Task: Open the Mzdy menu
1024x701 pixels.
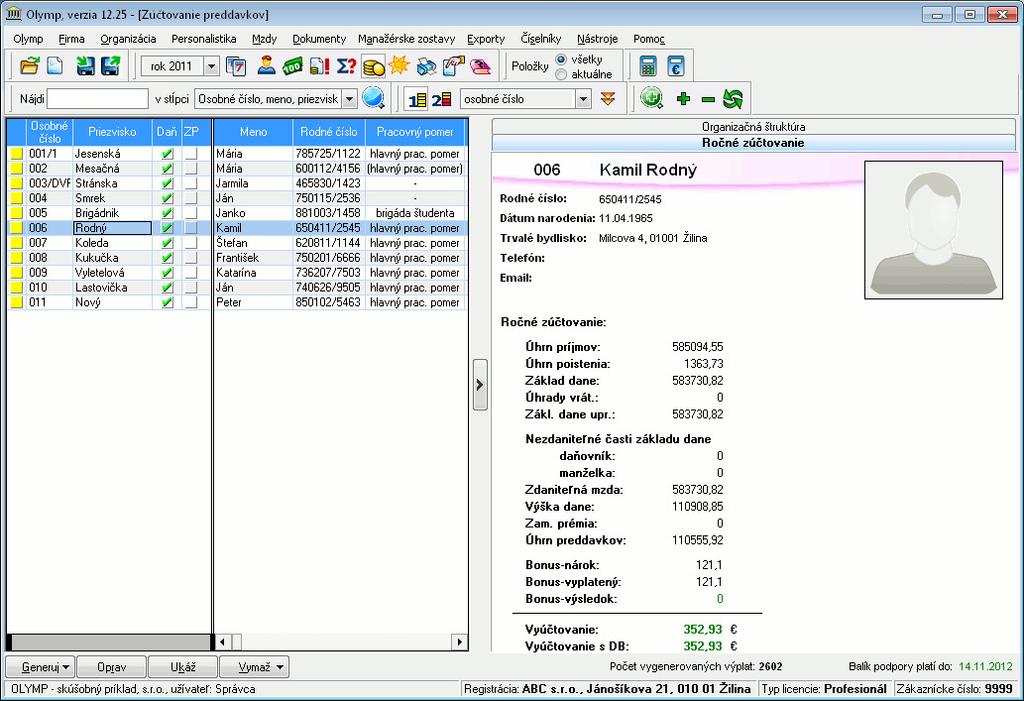Action: point(264,39)
